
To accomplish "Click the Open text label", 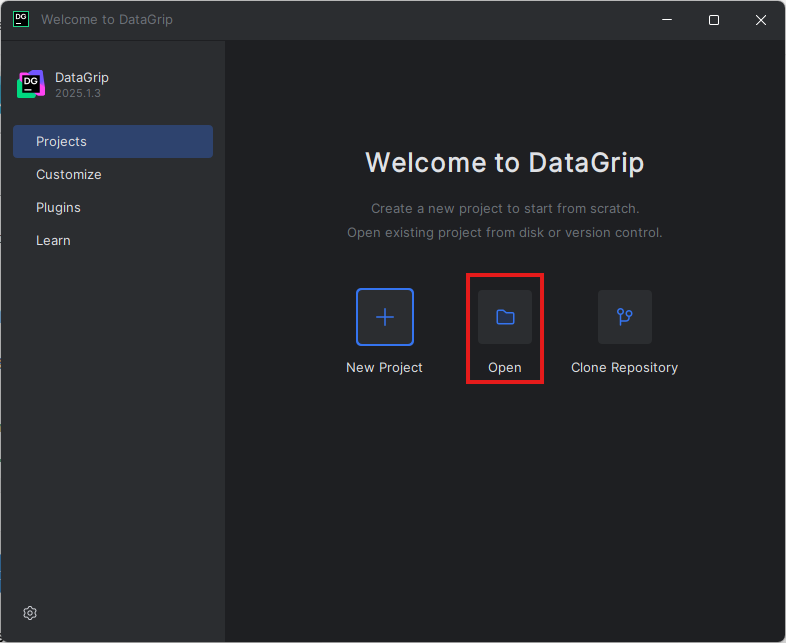I will pos(505,367).
